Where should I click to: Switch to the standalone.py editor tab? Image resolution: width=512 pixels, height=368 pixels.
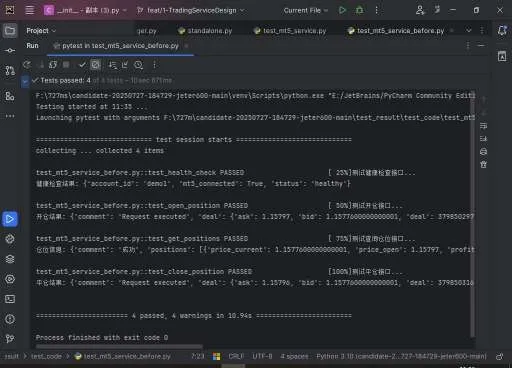(205, 31)
